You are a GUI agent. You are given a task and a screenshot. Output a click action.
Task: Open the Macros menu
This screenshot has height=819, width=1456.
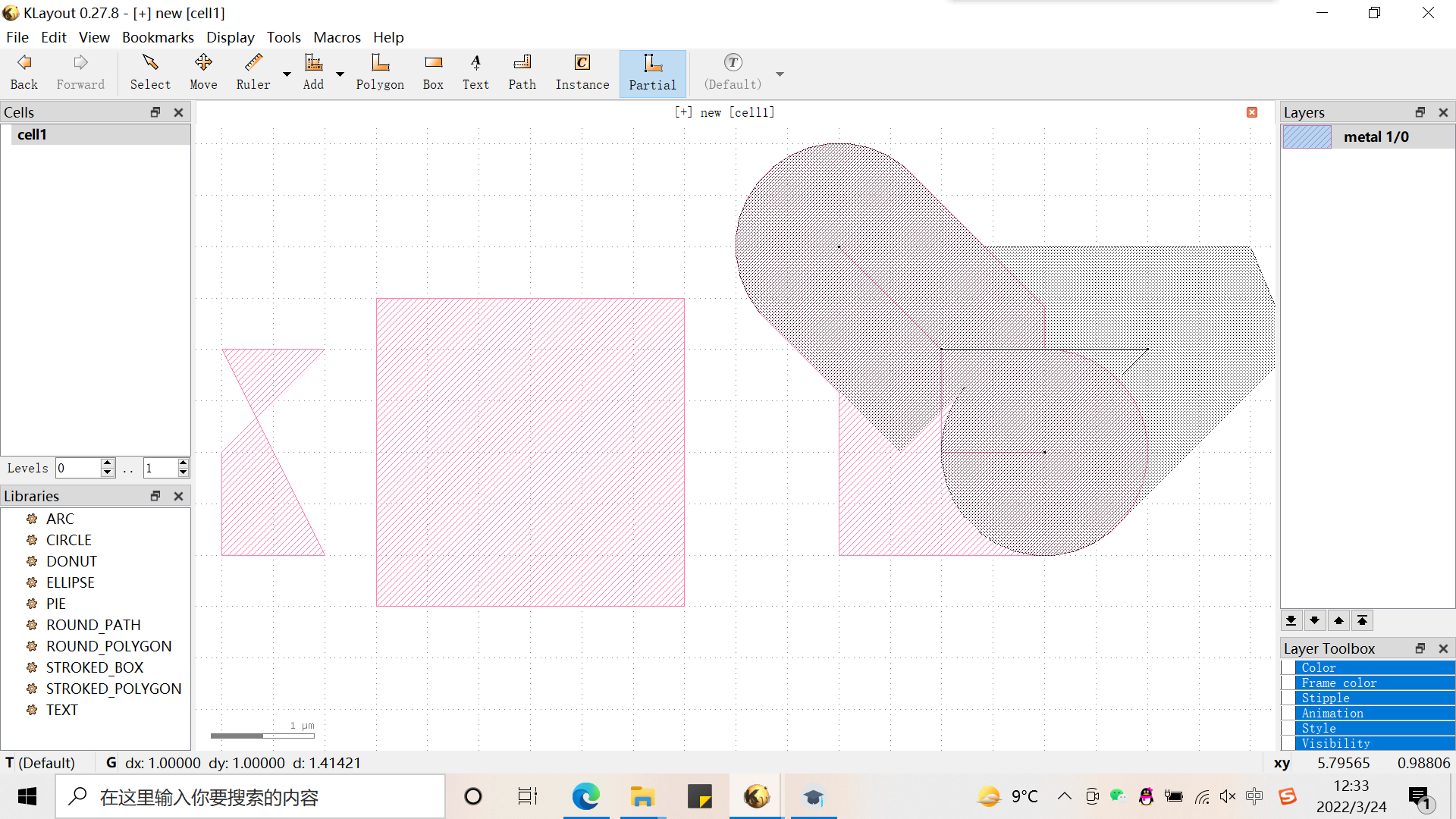(337, 37)
